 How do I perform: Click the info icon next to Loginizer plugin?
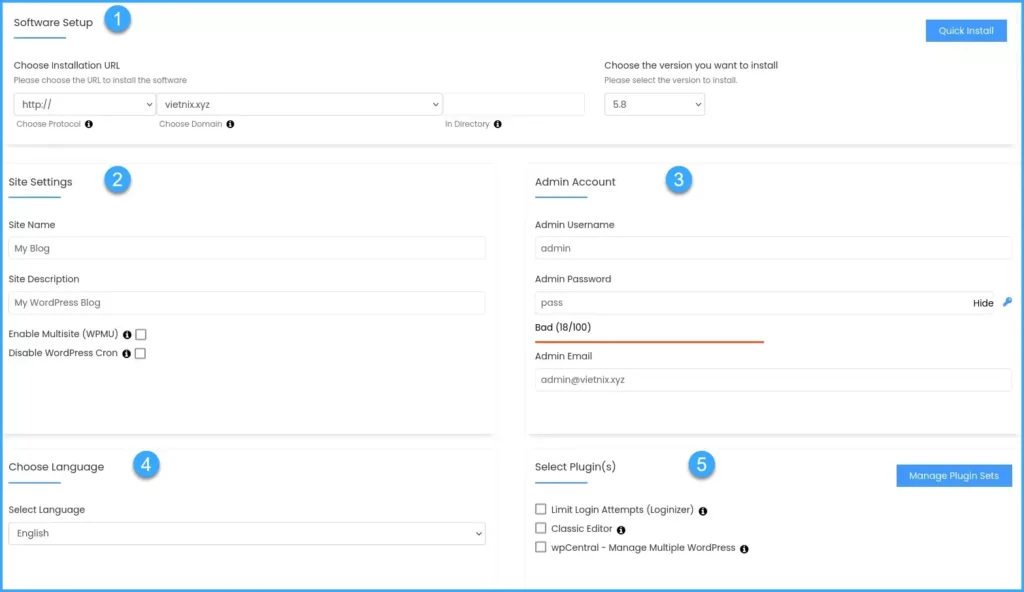click(x=703, y=510)
